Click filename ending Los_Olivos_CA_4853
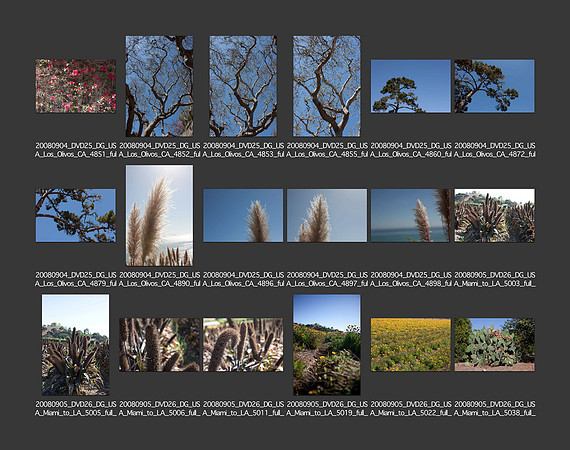Viewport: 570px width, 450px height. click(243, 150)
